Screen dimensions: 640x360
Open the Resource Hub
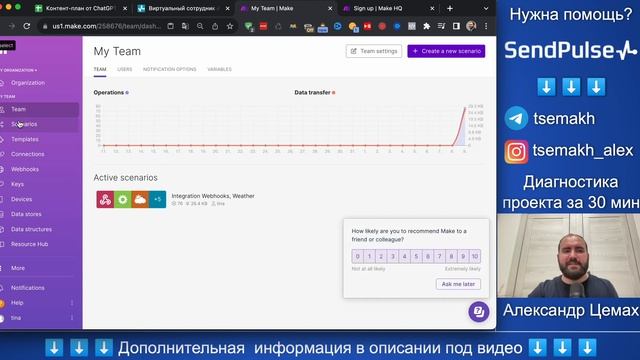(x=29, y=244)
